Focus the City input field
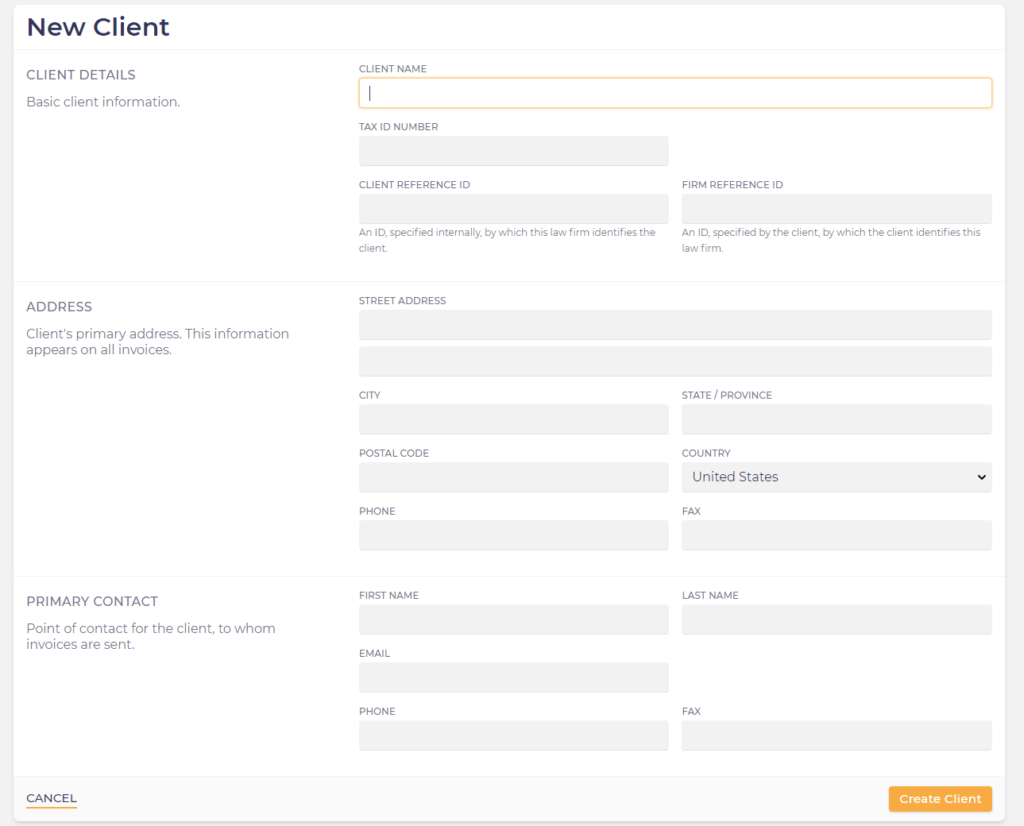The image size is (1024, 826). (513, 419)
